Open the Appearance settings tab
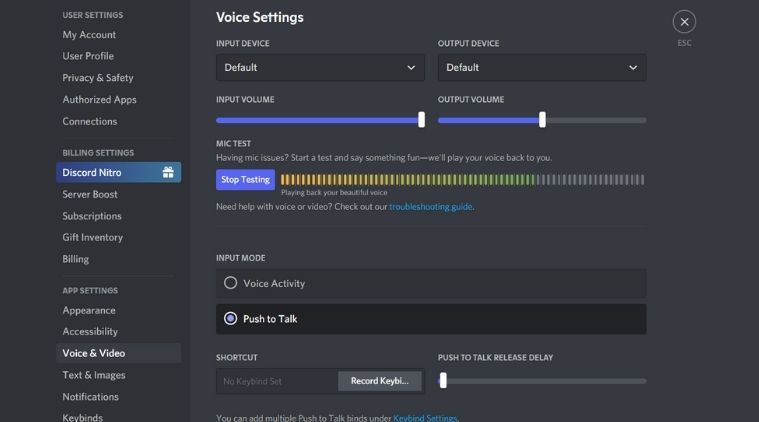Viewport: 759px width, 422px height. coord(90,310)
